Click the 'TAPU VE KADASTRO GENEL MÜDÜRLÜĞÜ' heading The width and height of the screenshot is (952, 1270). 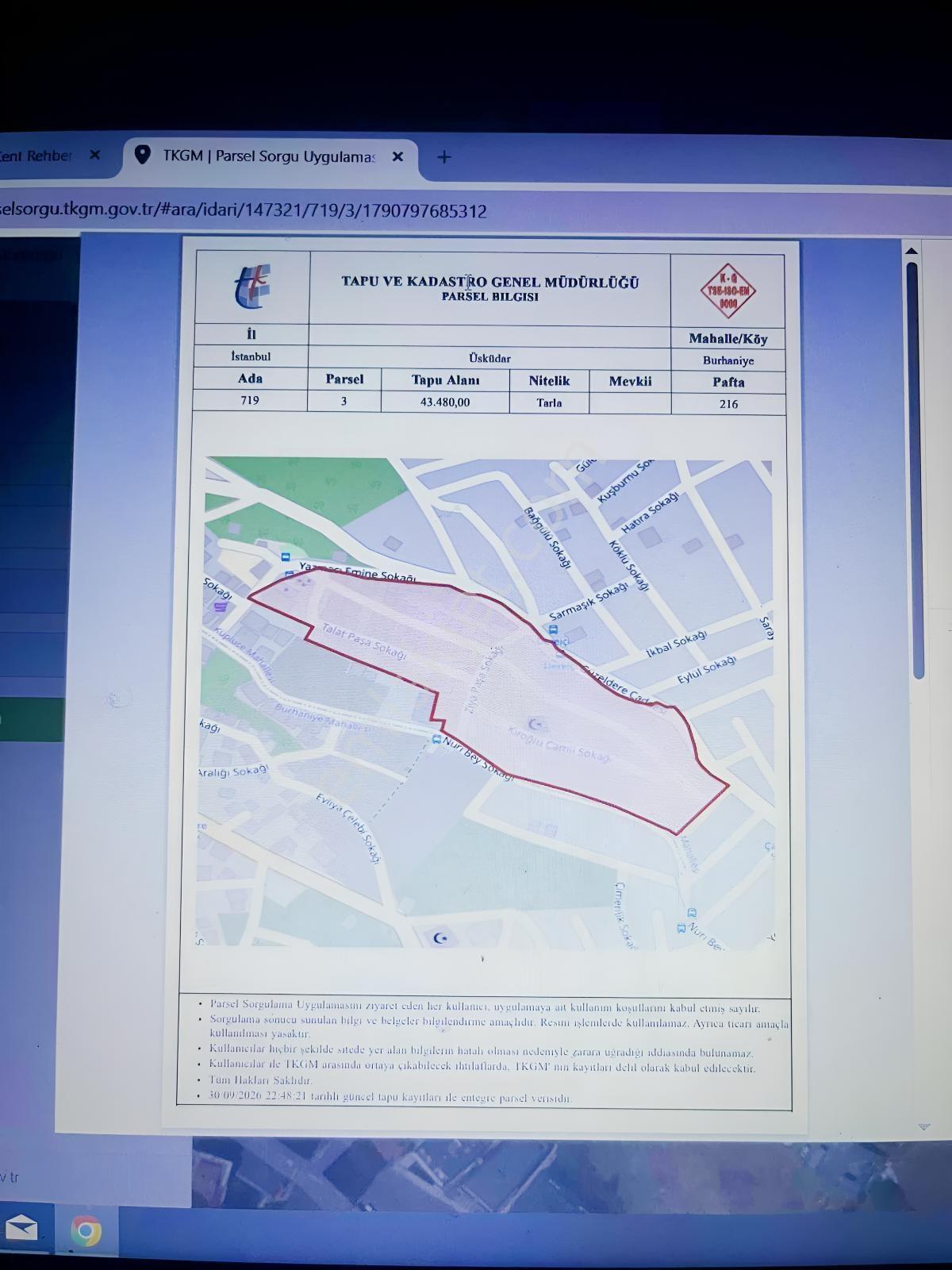tap(490, 282)
